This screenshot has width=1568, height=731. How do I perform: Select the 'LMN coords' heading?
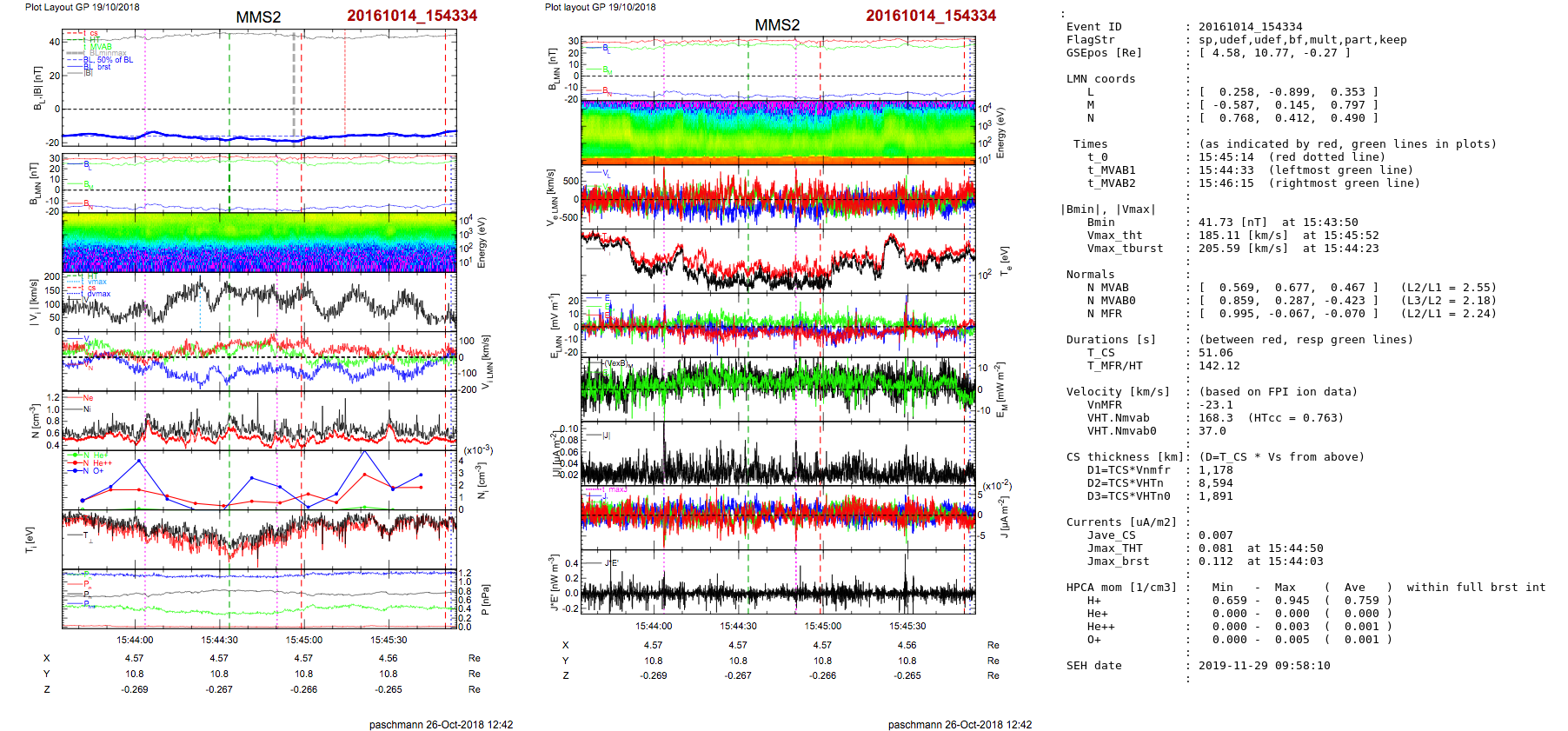(x=1100, y=79)
